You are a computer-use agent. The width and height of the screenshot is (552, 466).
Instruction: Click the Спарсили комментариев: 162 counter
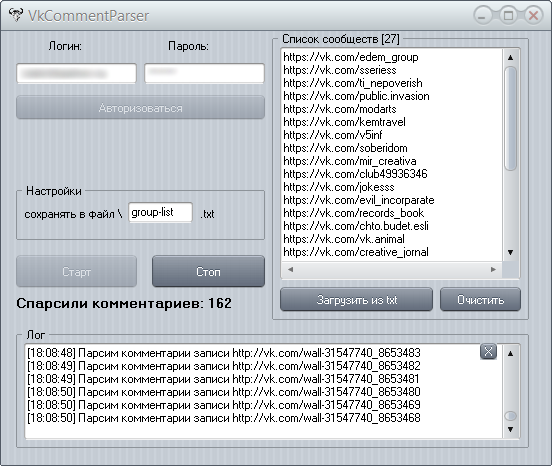coord(124,303)
